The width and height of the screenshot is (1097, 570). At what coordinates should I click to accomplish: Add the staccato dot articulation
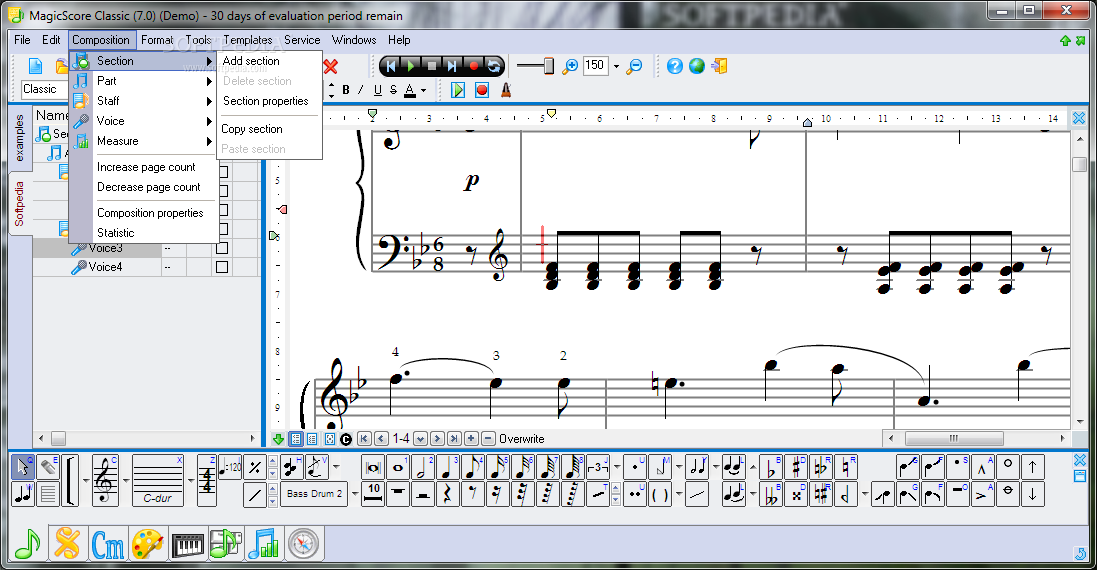click(958, 467)
